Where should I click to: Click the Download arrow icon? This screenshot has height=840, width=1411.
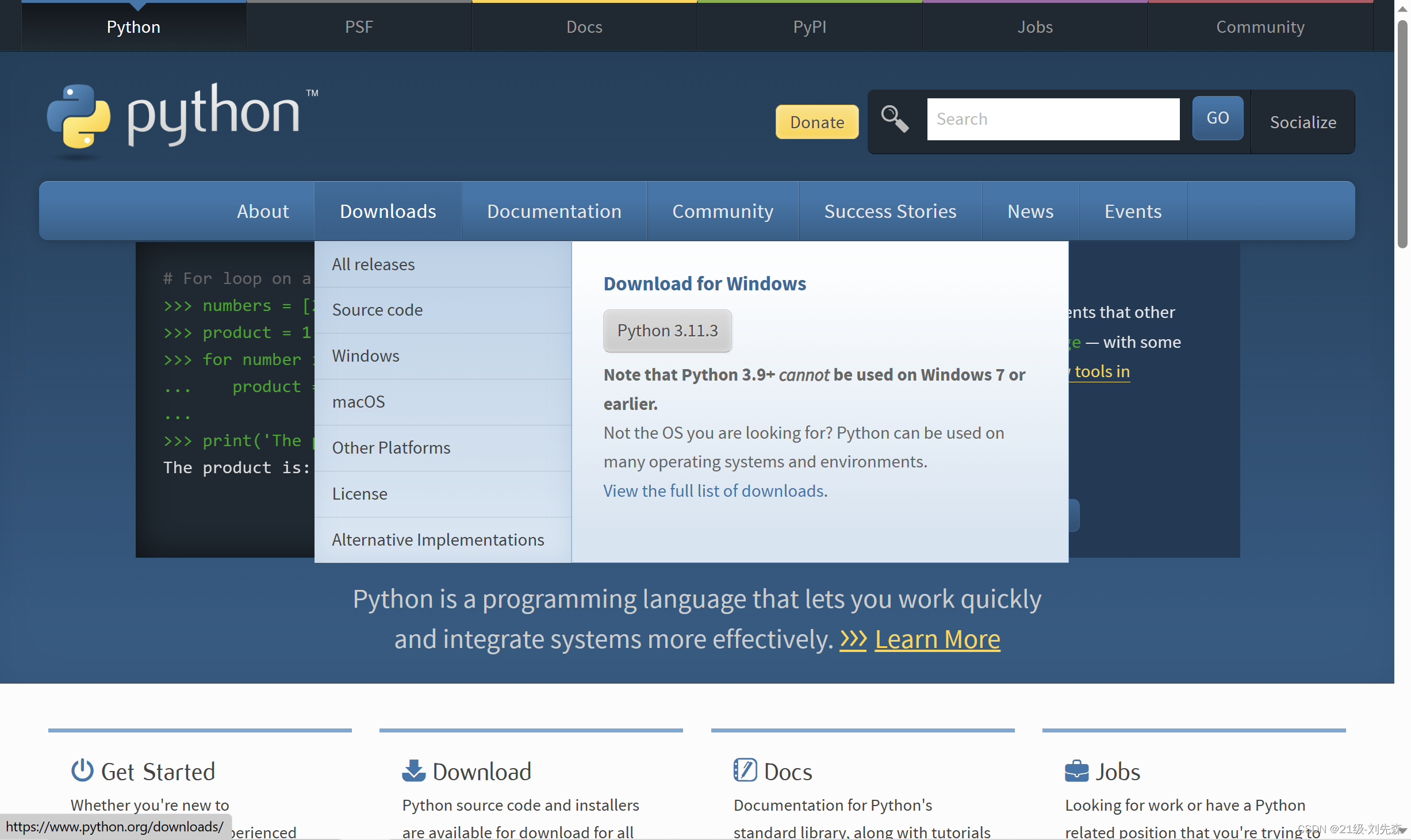pyautogui.click(x=413, y=770)
